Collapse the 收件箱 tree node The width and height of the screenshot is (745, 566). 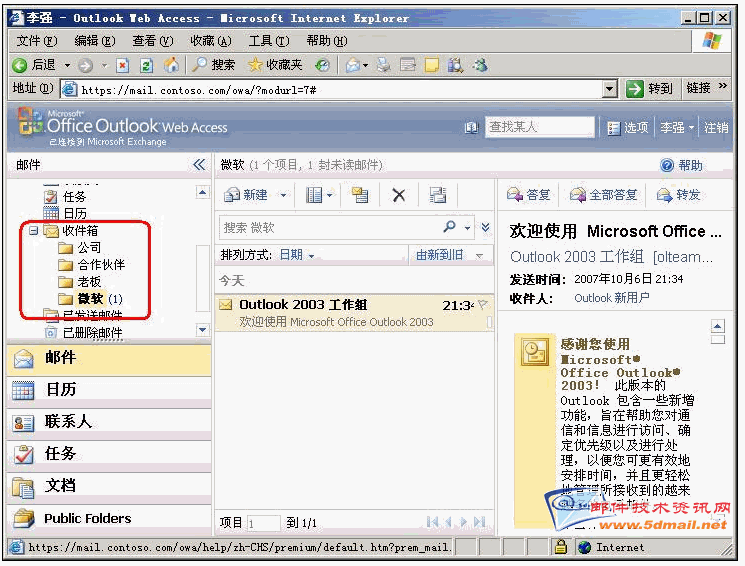[x=33, y=231]
